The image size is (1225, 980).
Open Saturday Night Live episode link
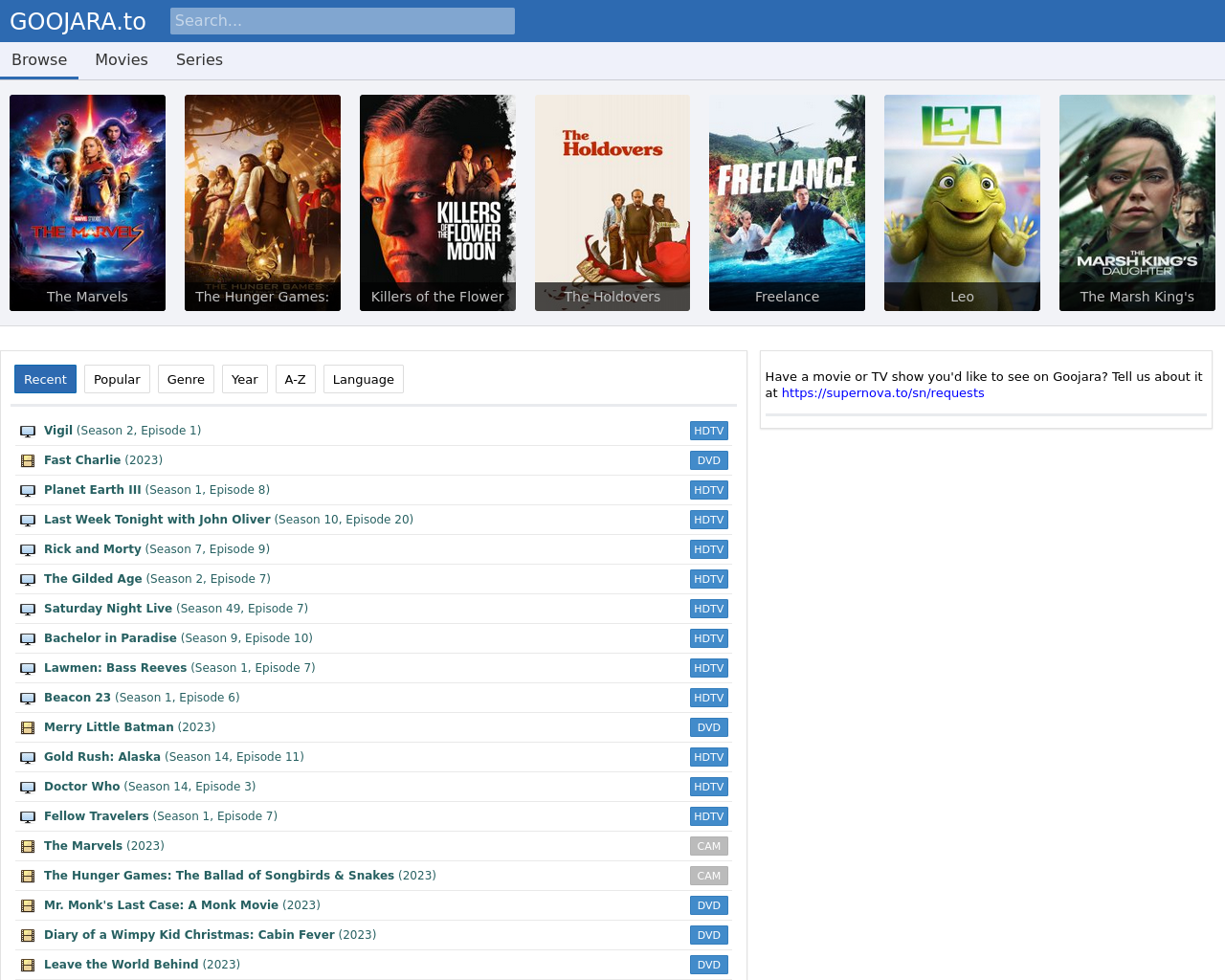[x=176, y=609]
